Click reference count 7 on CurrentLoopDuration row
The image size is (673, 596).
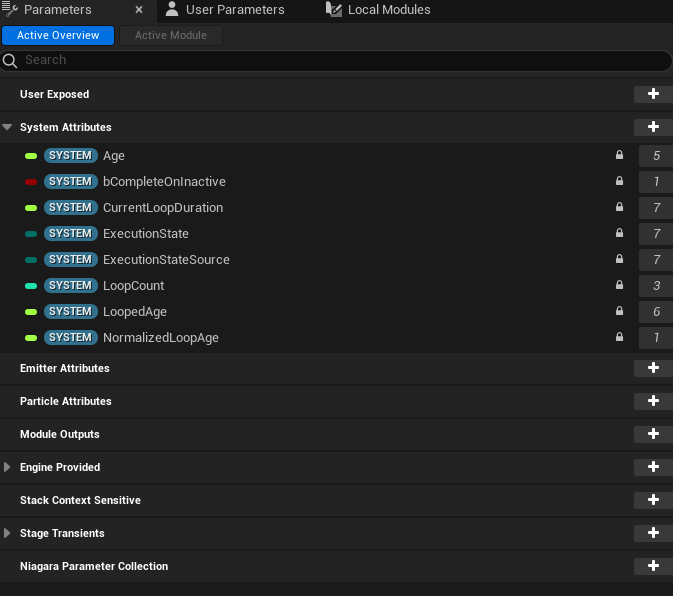pyautogui.click(x=656, y=208)
